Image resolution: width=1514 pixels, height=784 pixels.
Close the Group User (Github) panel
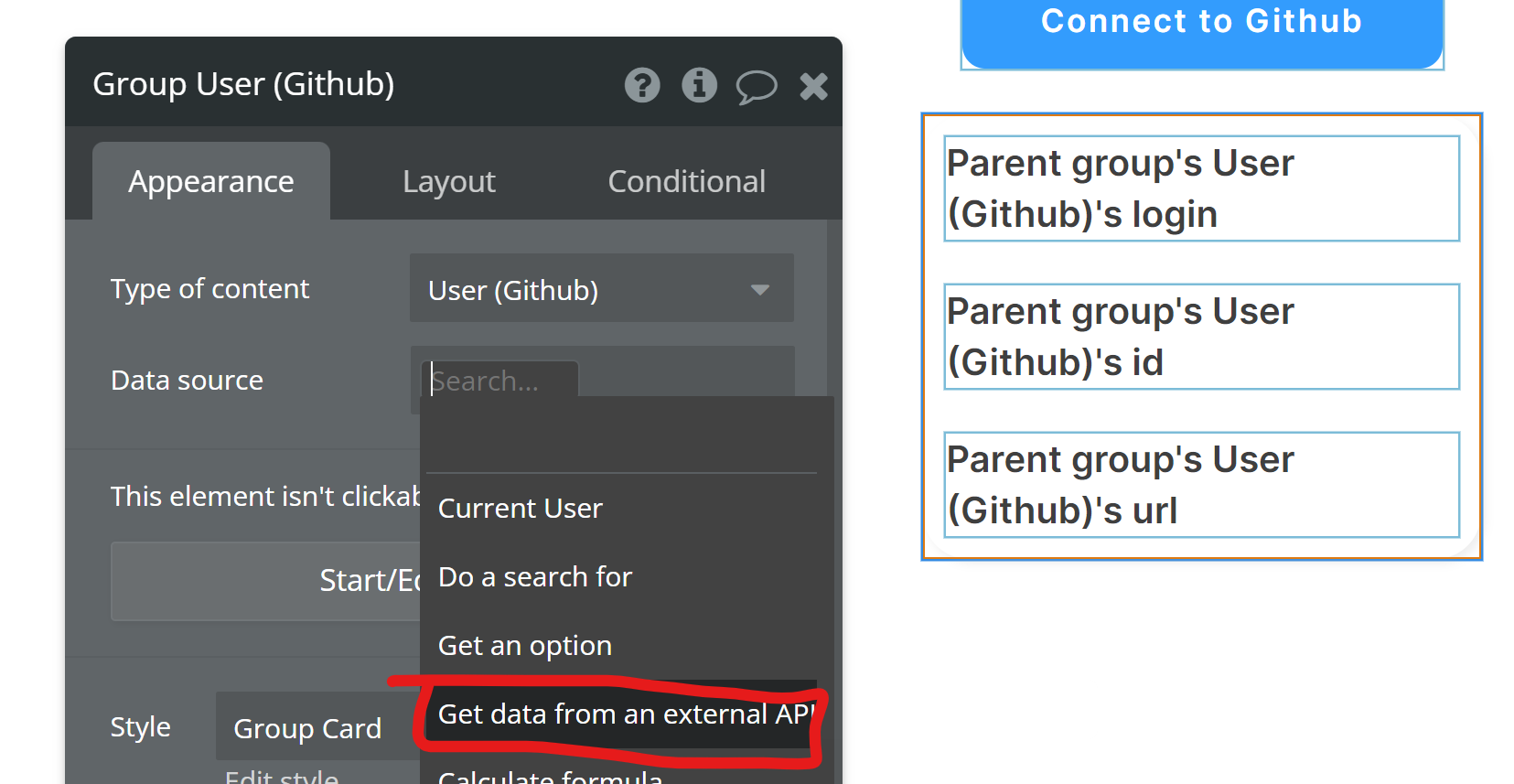[813, 86]
